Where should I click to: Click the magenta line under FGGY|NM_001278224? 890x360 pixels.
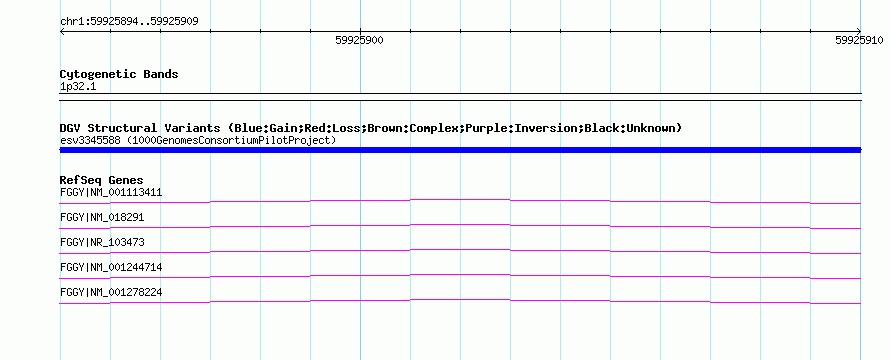click(x=460, y=301)
